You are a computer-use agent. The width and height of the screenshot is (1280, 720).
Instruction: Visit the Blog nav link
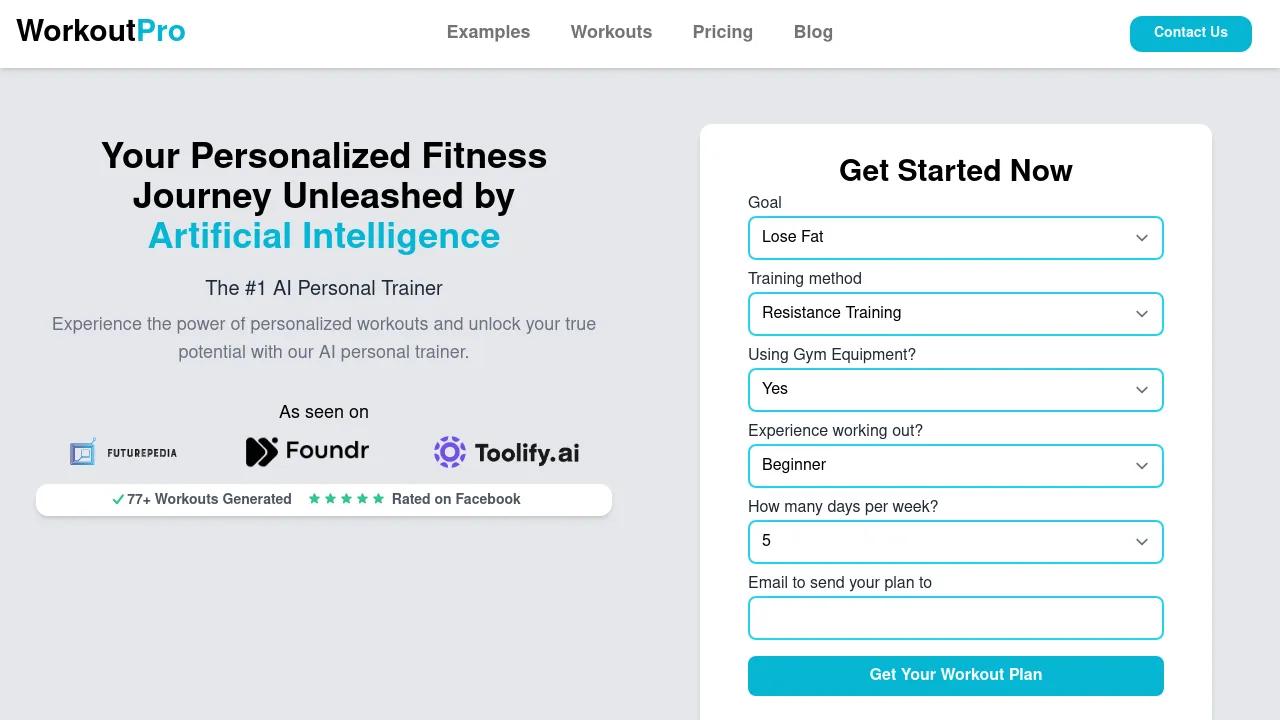813,32
